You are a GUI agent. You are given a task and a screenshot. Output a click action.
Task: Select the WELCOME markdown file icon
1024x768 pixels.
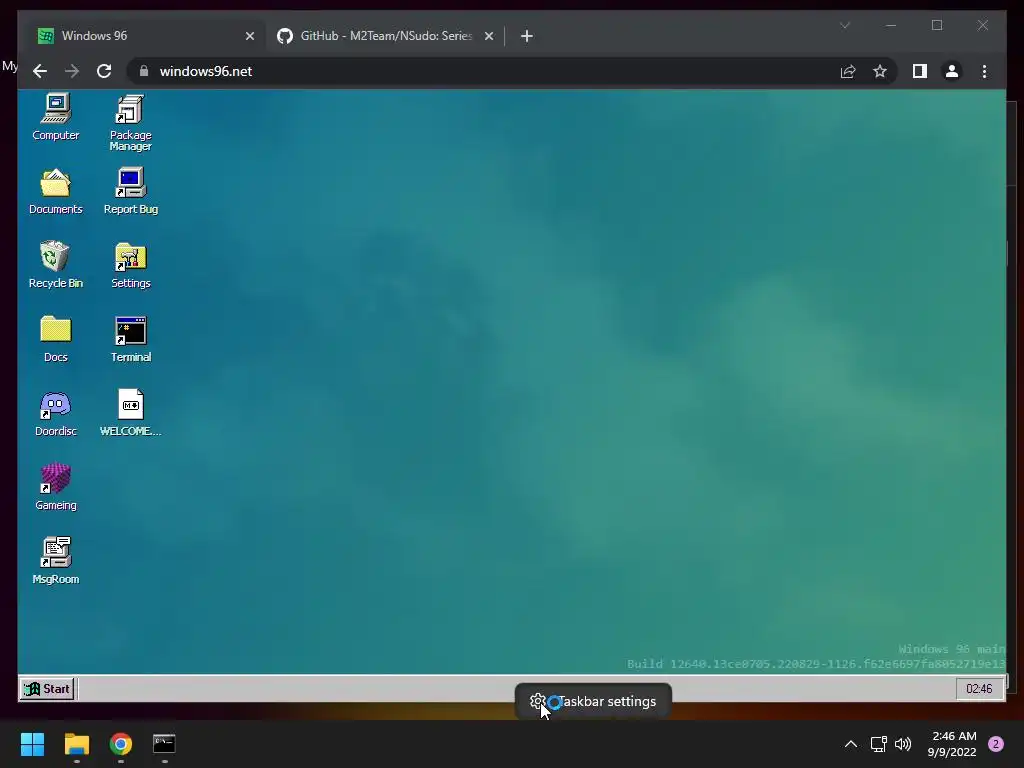(131, 414)
